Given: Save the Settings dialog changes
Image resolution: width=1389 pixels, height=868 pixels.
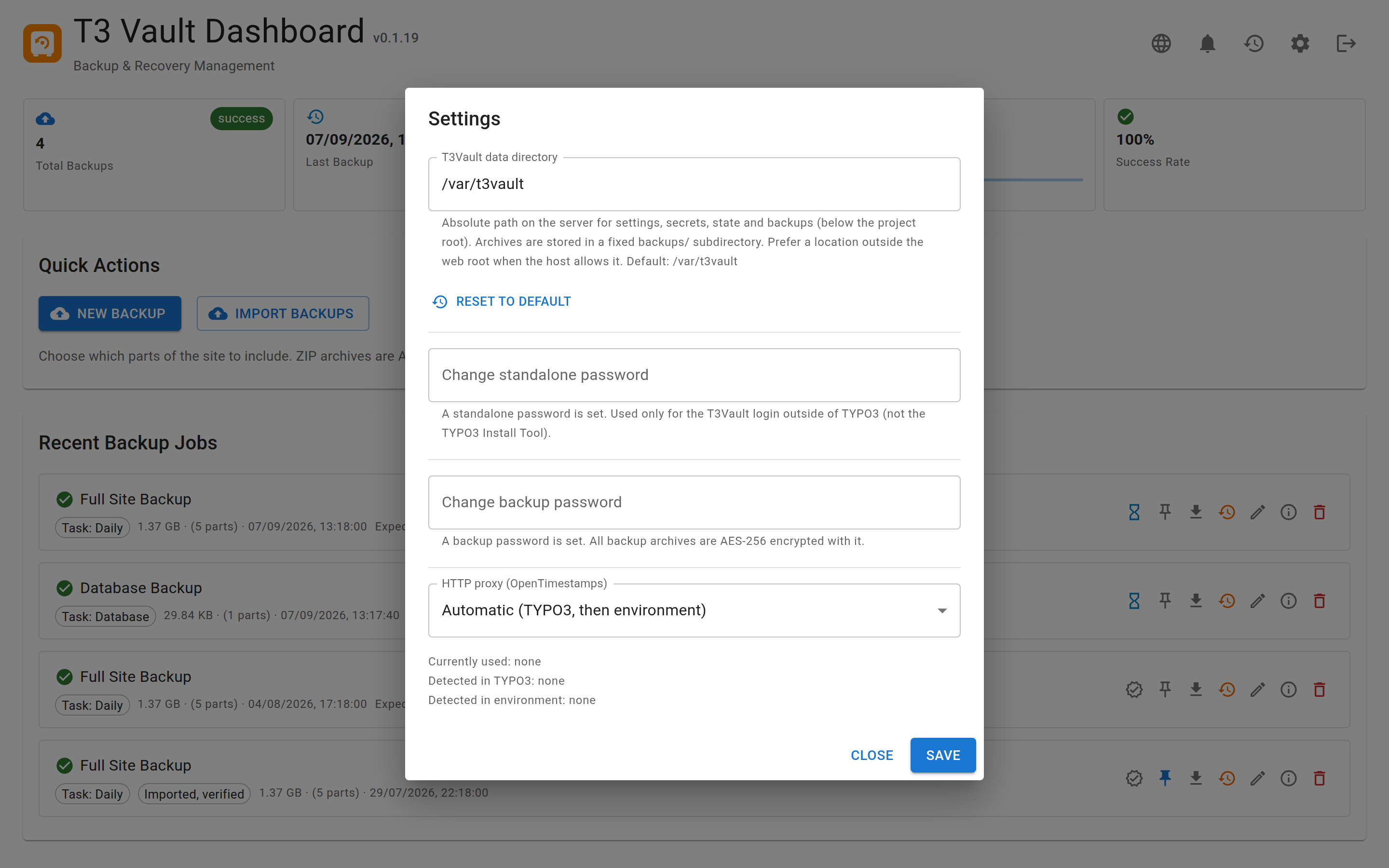Looking at the screenshot, I should [942, 756].
